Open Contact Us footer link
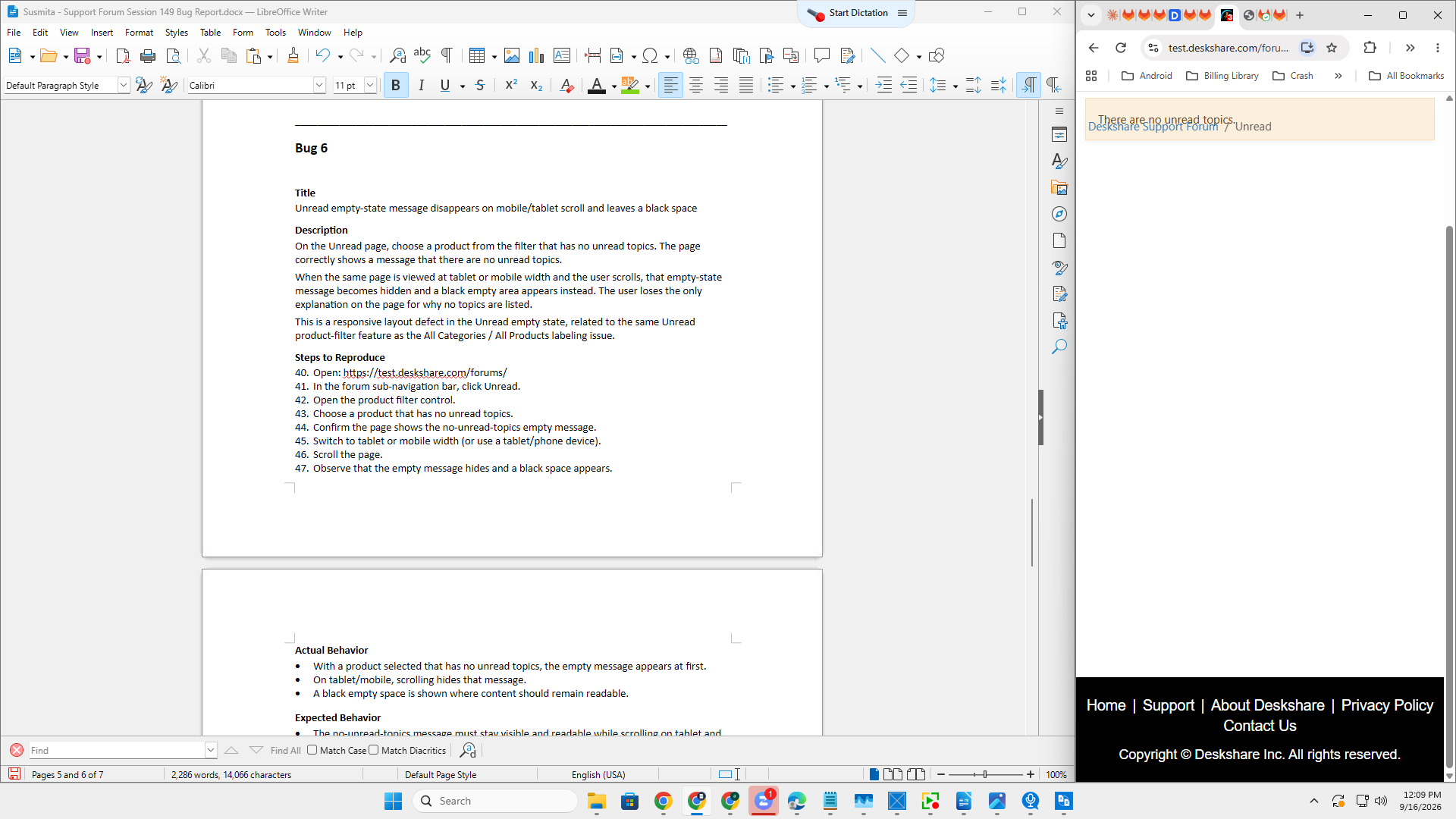 click(1260, 726)
